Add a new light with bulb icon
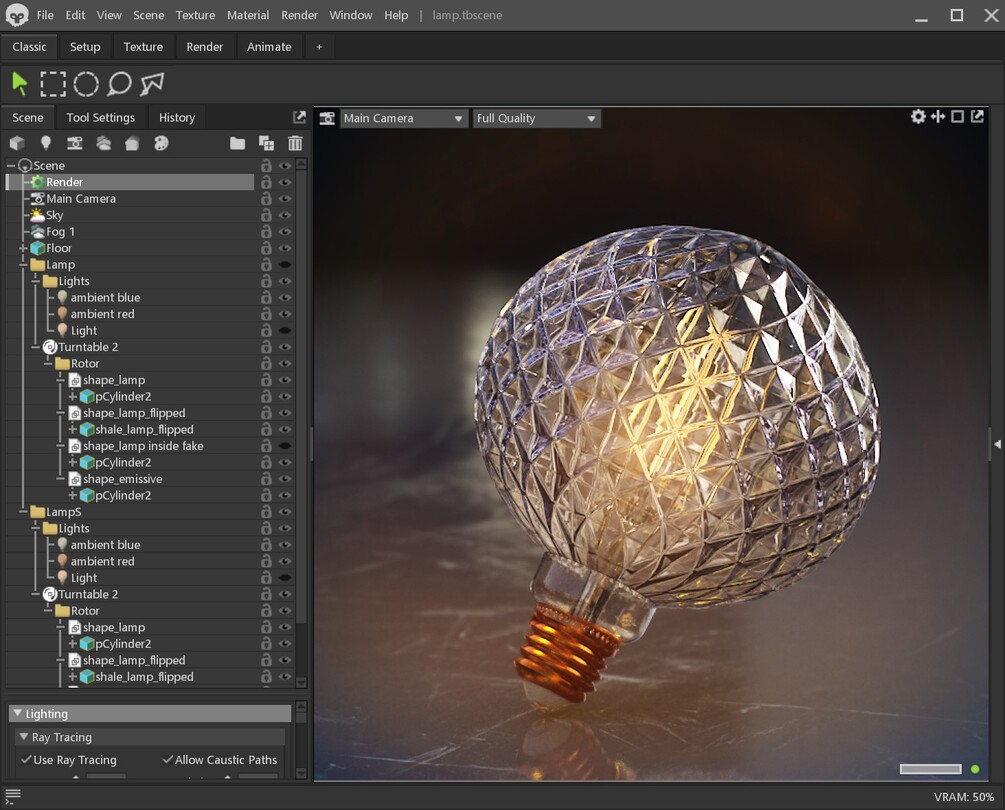Viewport: 1005px width, 810px height. point(46,143)
